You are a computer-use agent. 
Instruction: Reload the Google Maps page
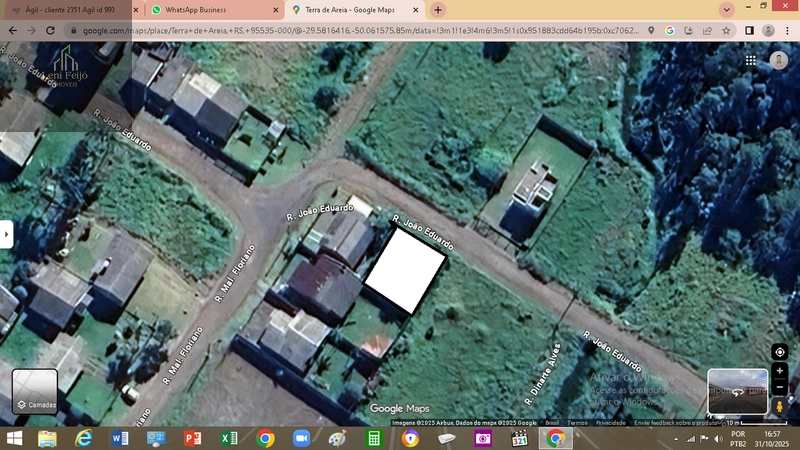(50, 31)
